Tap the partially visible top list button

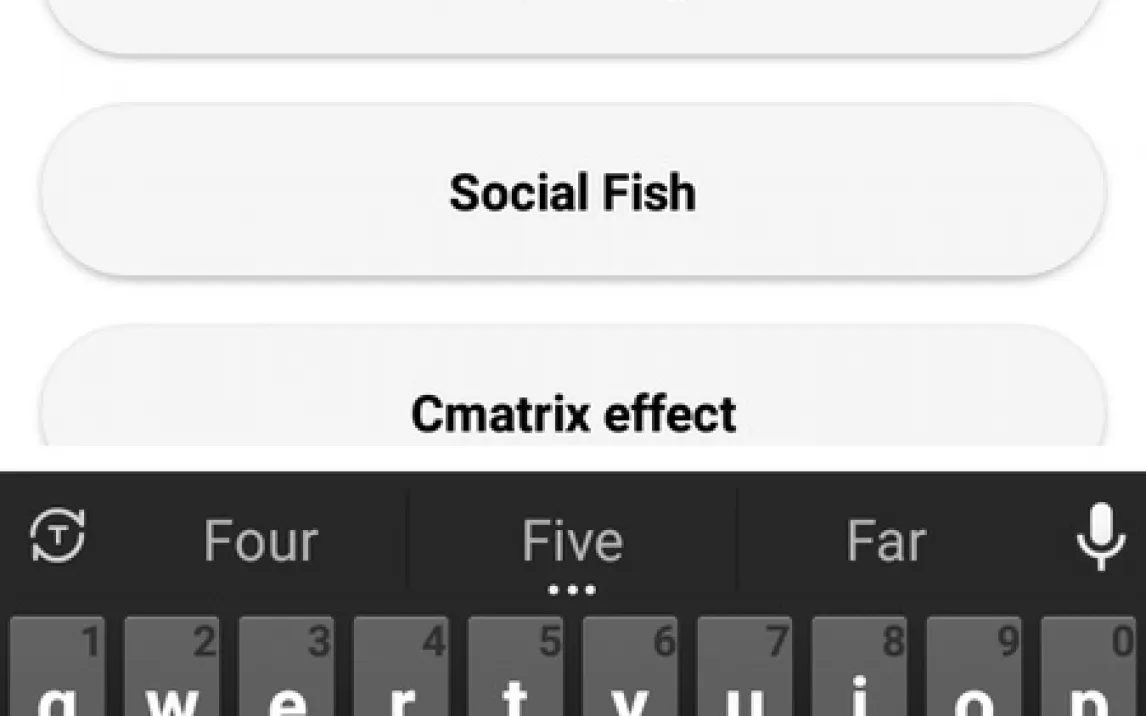click(572, 24)
